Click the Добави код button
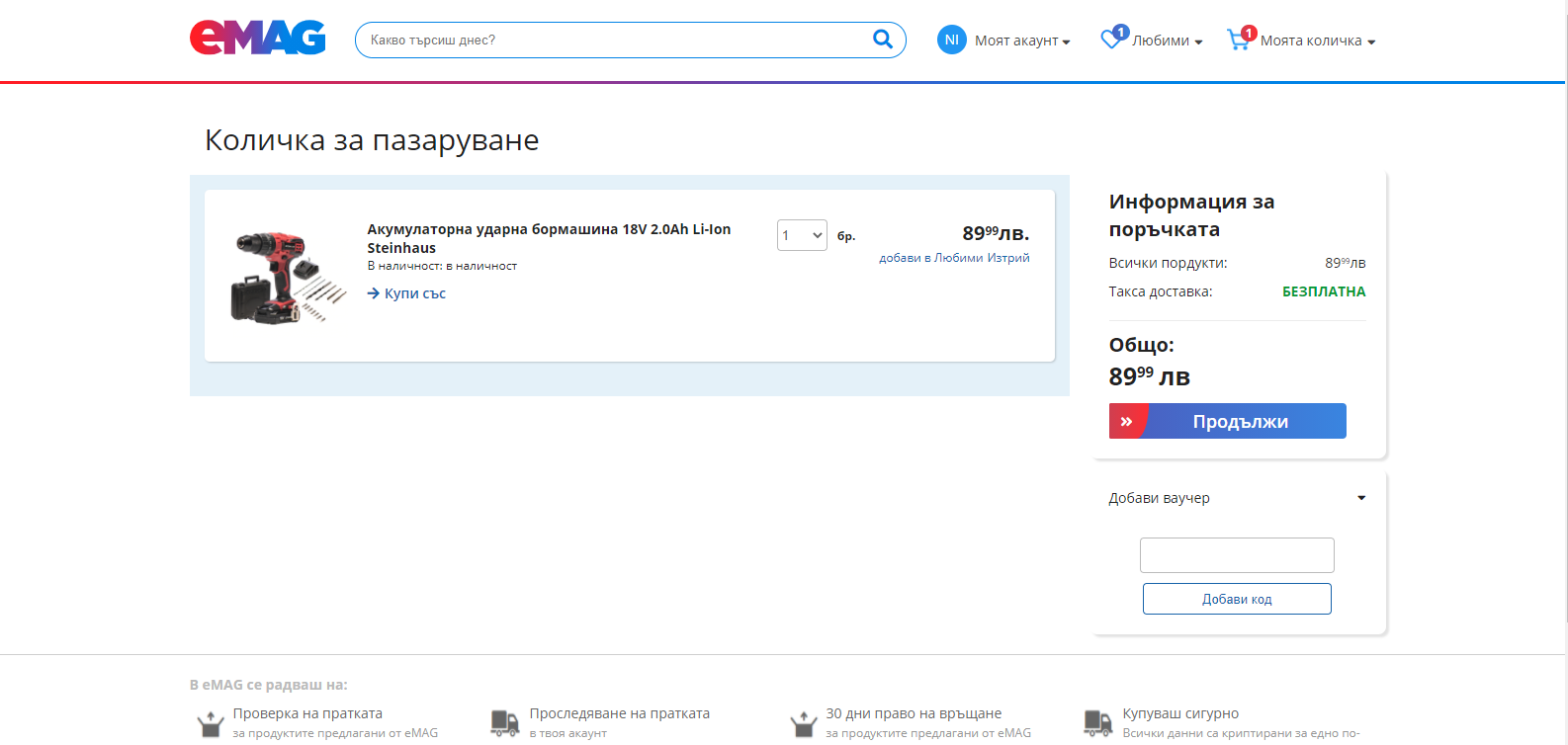 pyautogui.click(x=1237, y=599)
